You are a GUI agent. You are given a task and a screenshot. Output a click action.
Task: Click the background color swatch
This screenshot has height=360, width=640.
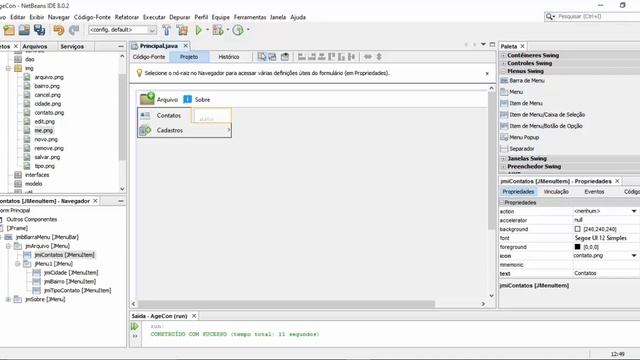(x=577, y=229)
